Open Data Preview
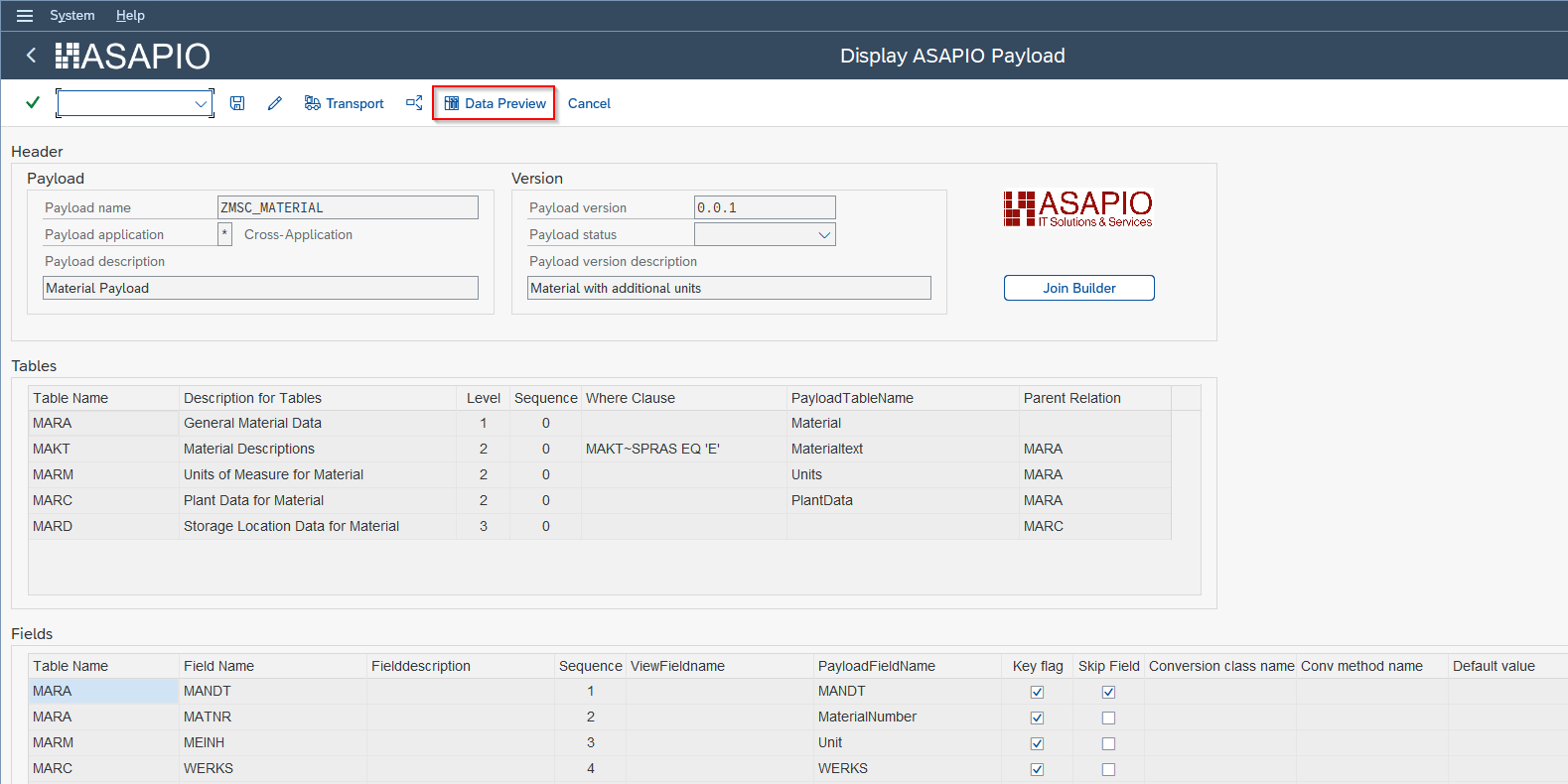This screenshot has width=1568, height=784. pos(495,103)
